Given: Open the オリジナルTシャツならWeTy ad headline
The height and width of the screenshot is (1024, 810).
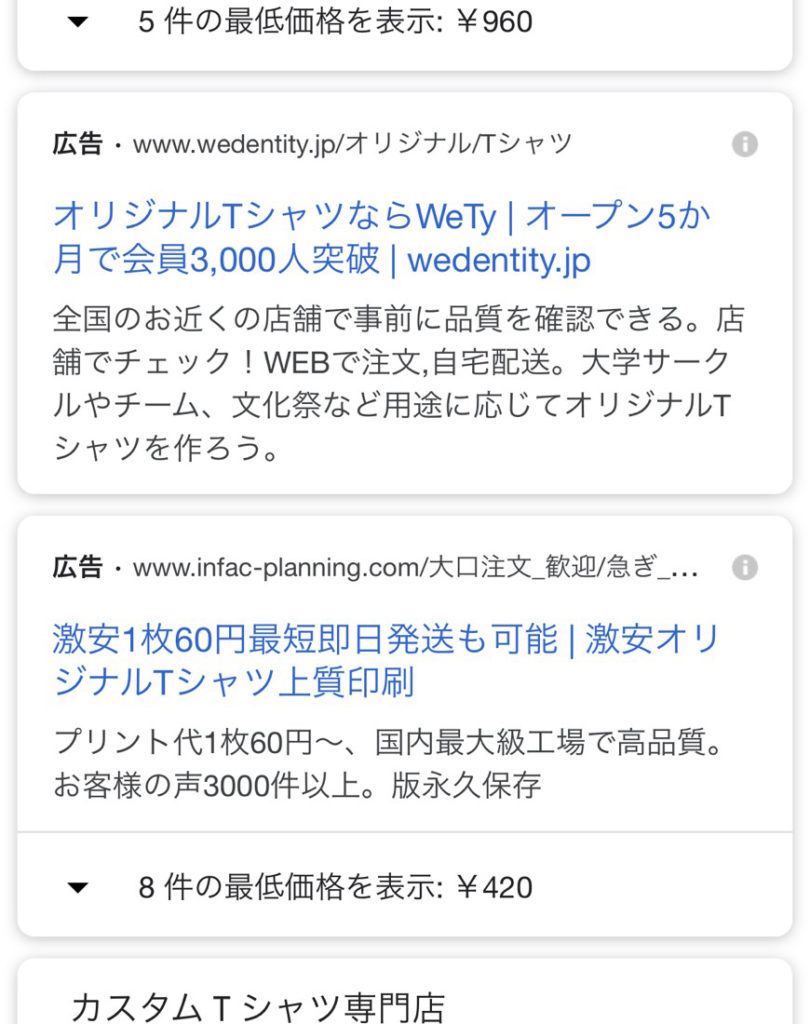Looking at the screenshot, I should (381, 238).
